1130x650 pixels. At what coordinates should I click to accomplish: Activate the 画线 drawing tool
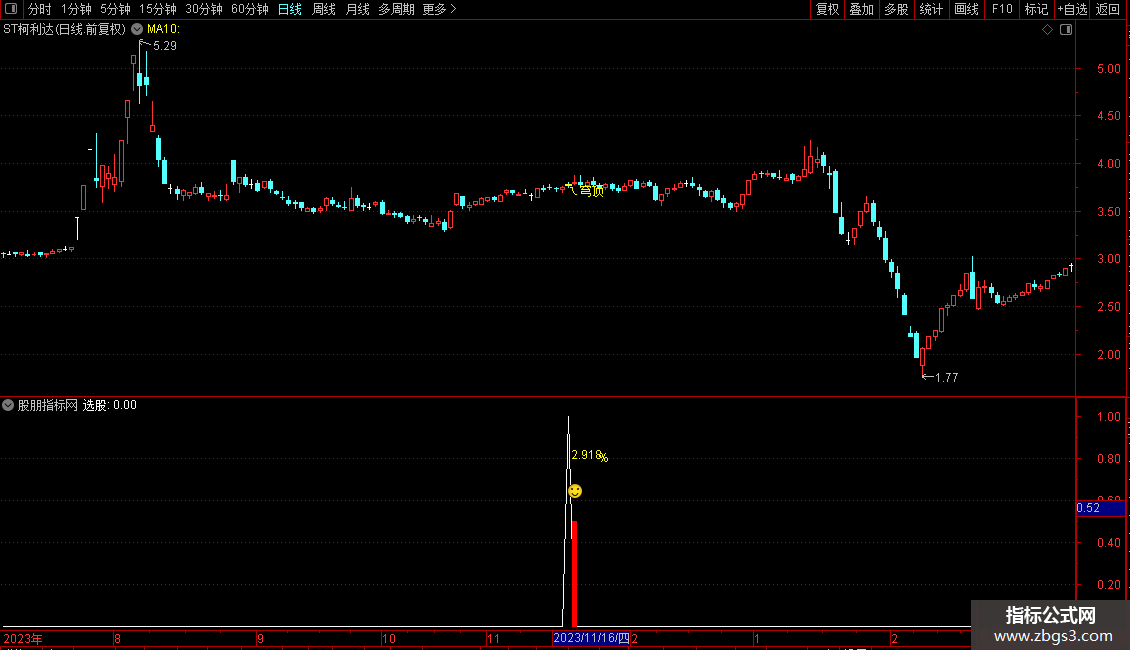tap(966, 9)
